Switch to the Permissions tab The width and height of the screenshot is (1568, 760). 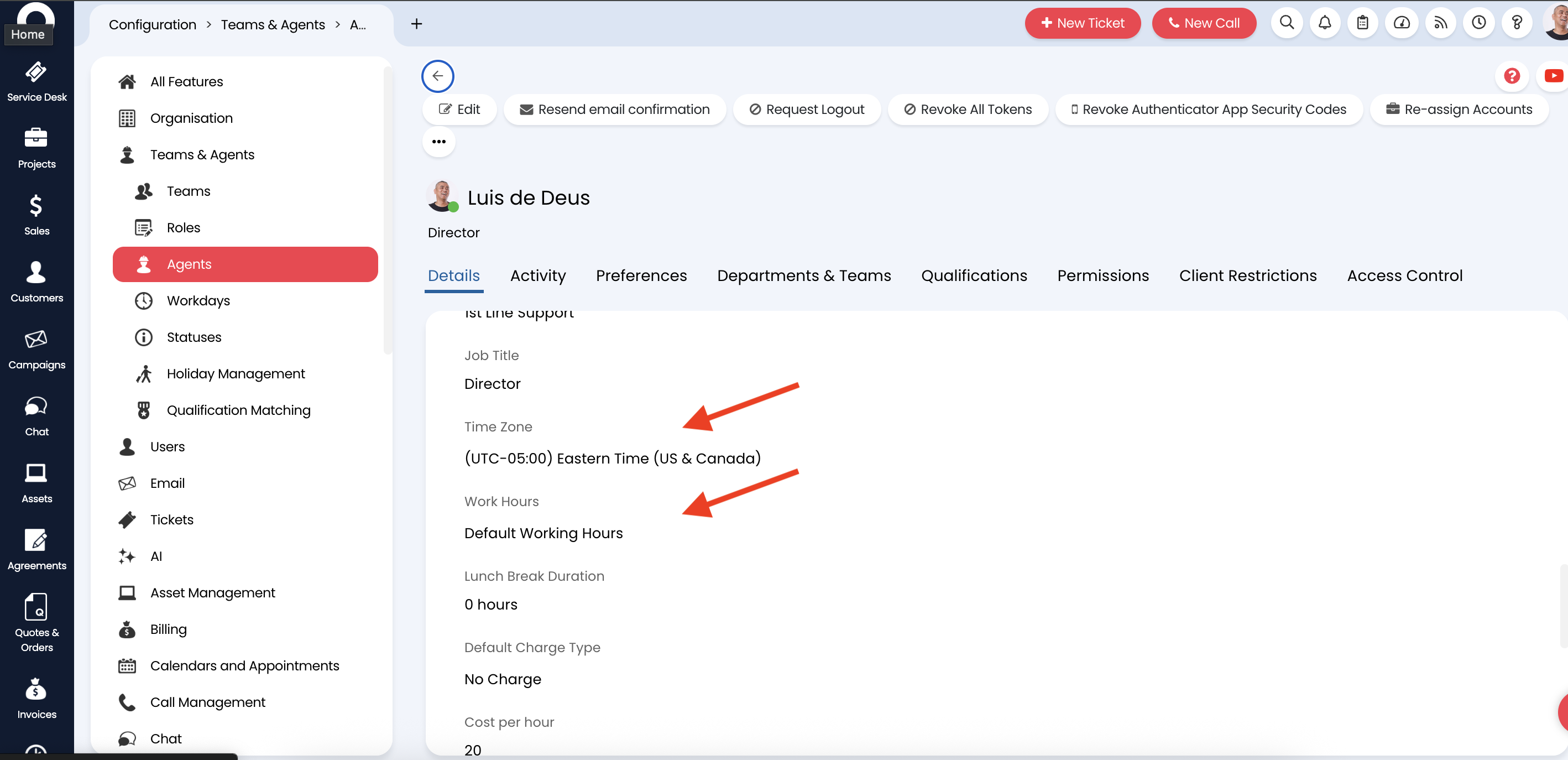click(x=1103, y=275)
